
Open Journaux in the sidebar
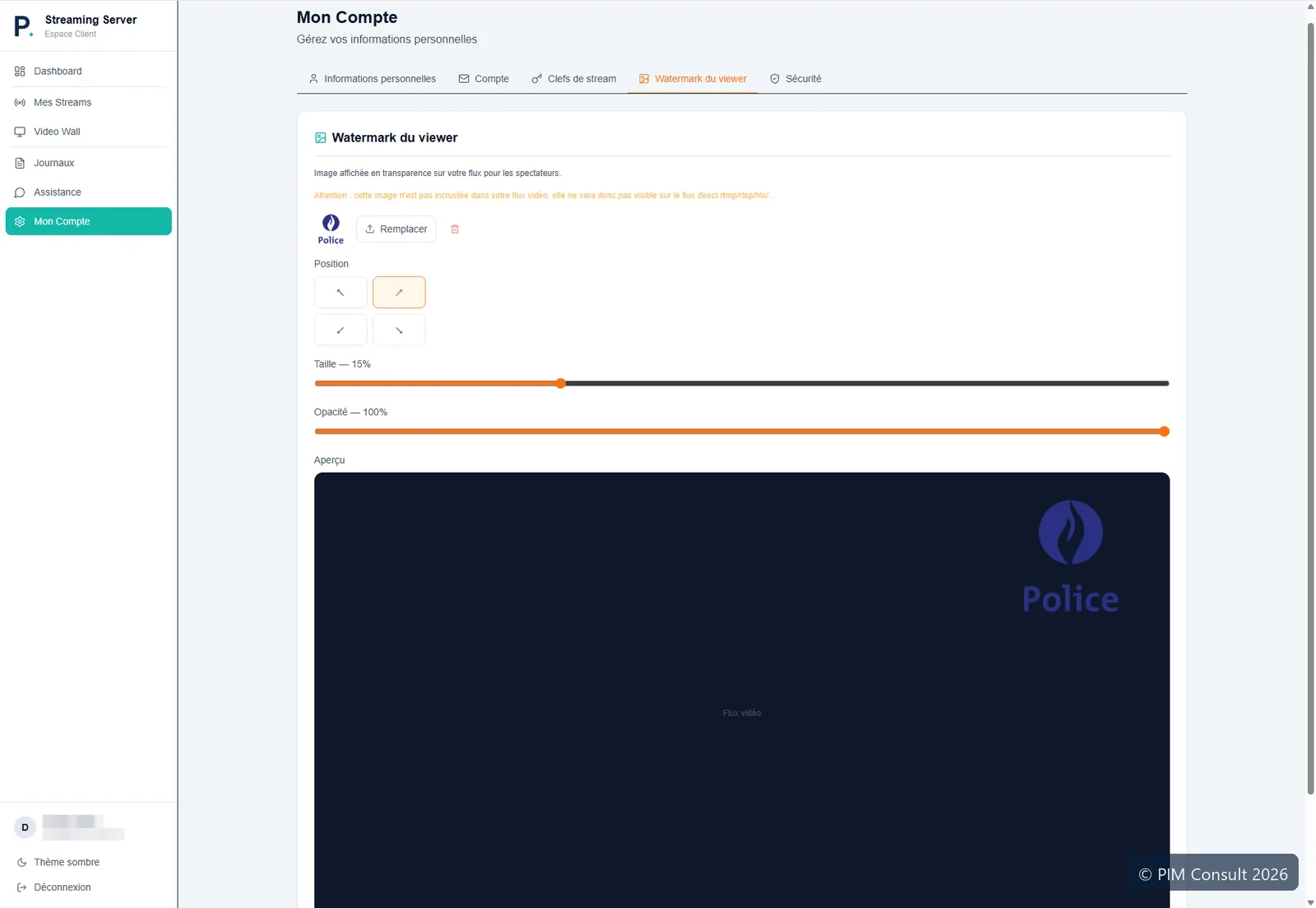[x=88, y=163]
